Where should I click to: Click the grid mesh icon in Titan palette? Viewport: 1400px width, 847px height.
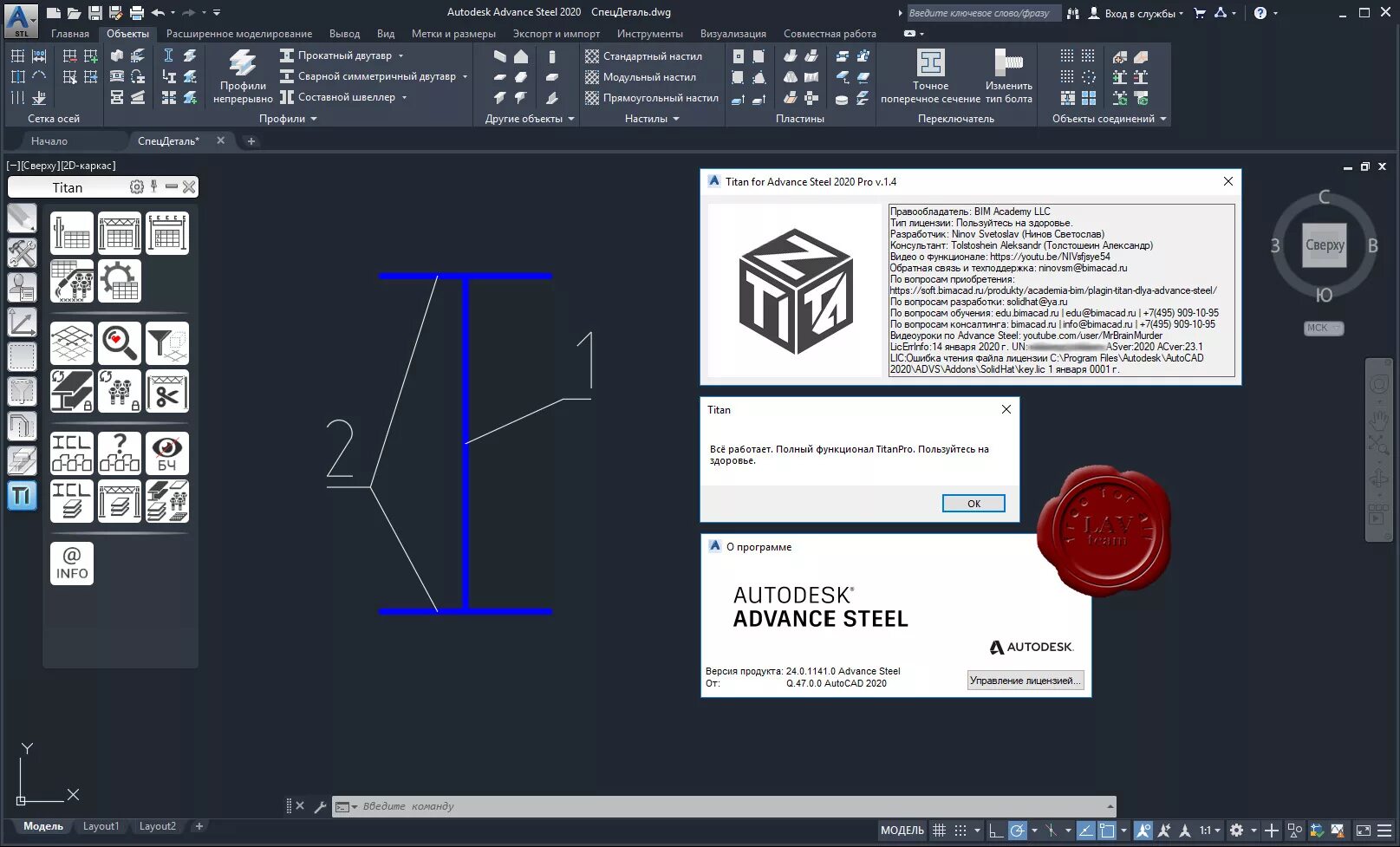[x=72, y=343]
